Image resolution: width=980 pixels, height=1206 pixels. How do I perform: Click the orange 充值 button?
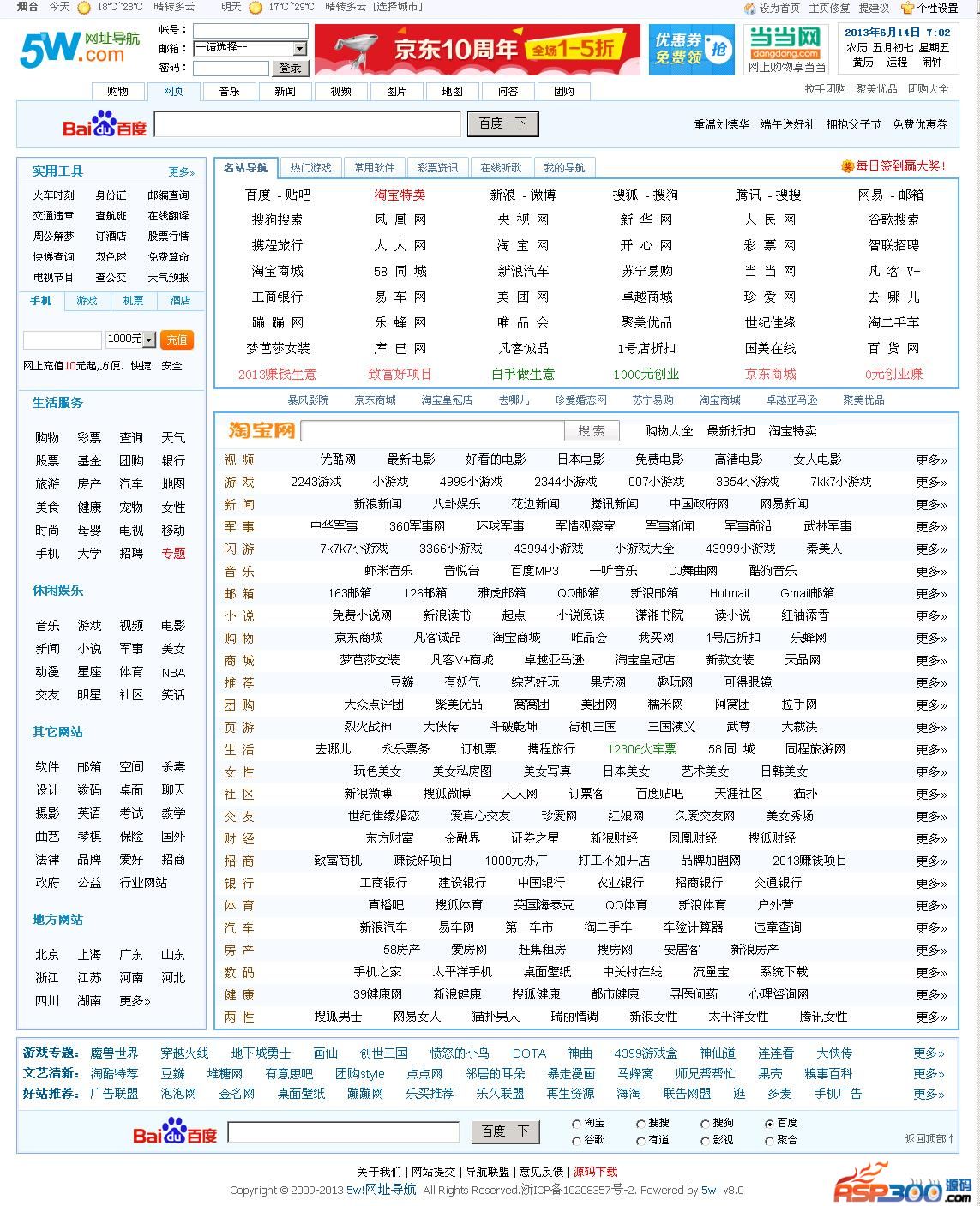[x=177, y=339]
